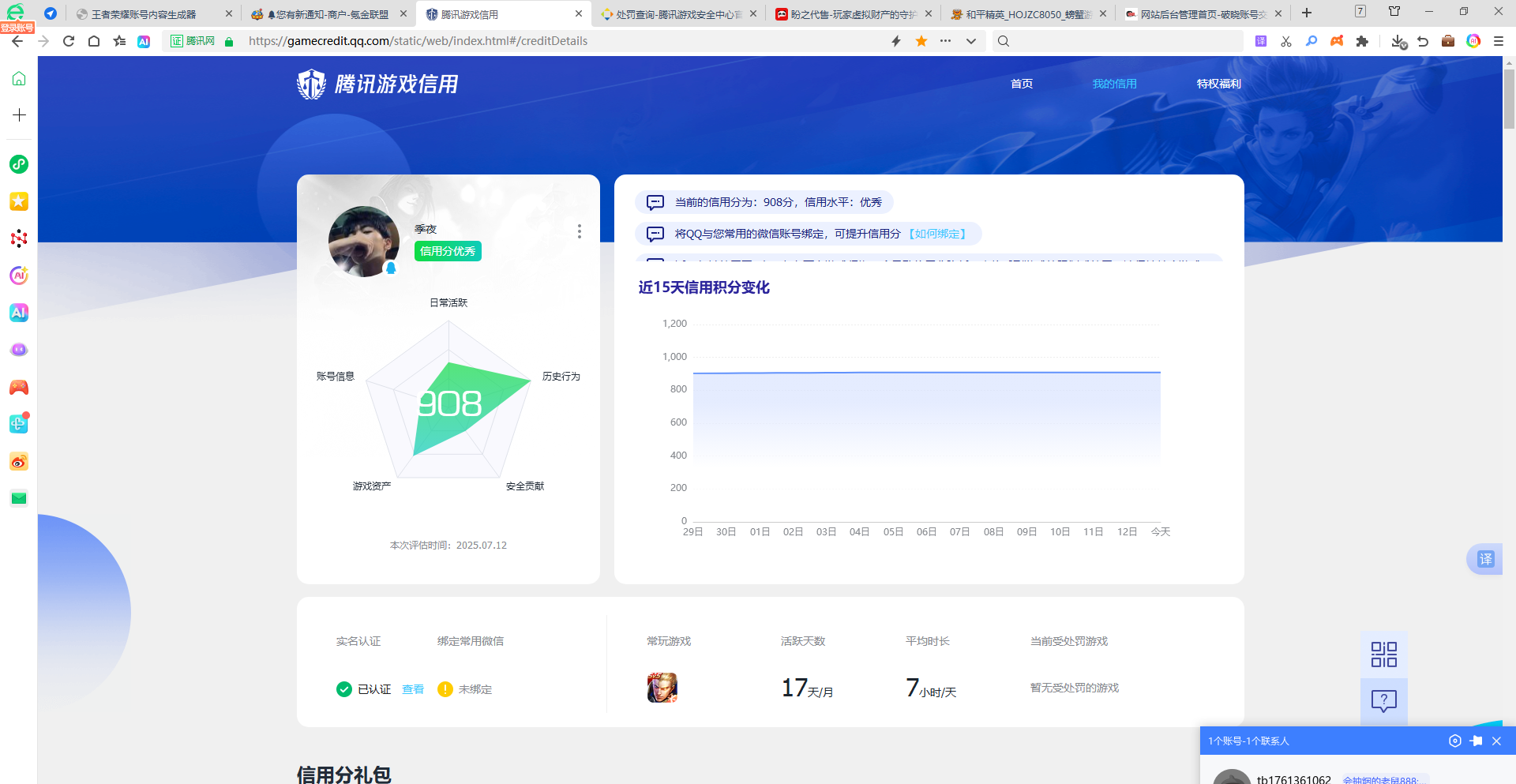Viewport: 1516px width, 784px height.
Task: Click the page vertical scrollbar thumb
Action: pos(1509,99)
